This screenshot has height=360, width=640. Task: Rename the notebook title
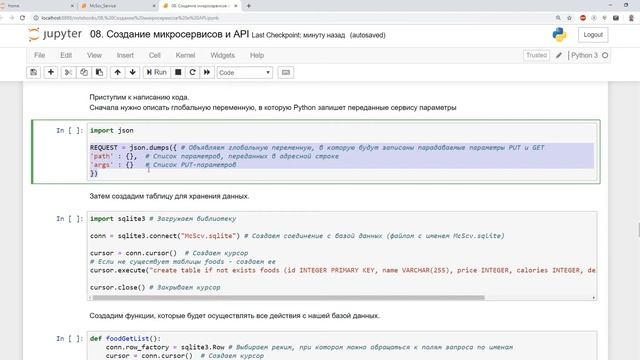(x=169, y=34)
